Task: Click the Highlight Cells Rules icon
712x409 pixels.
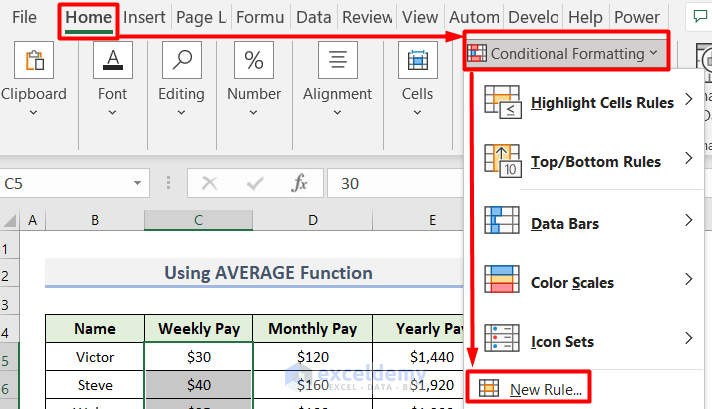Action: [502, 102]
